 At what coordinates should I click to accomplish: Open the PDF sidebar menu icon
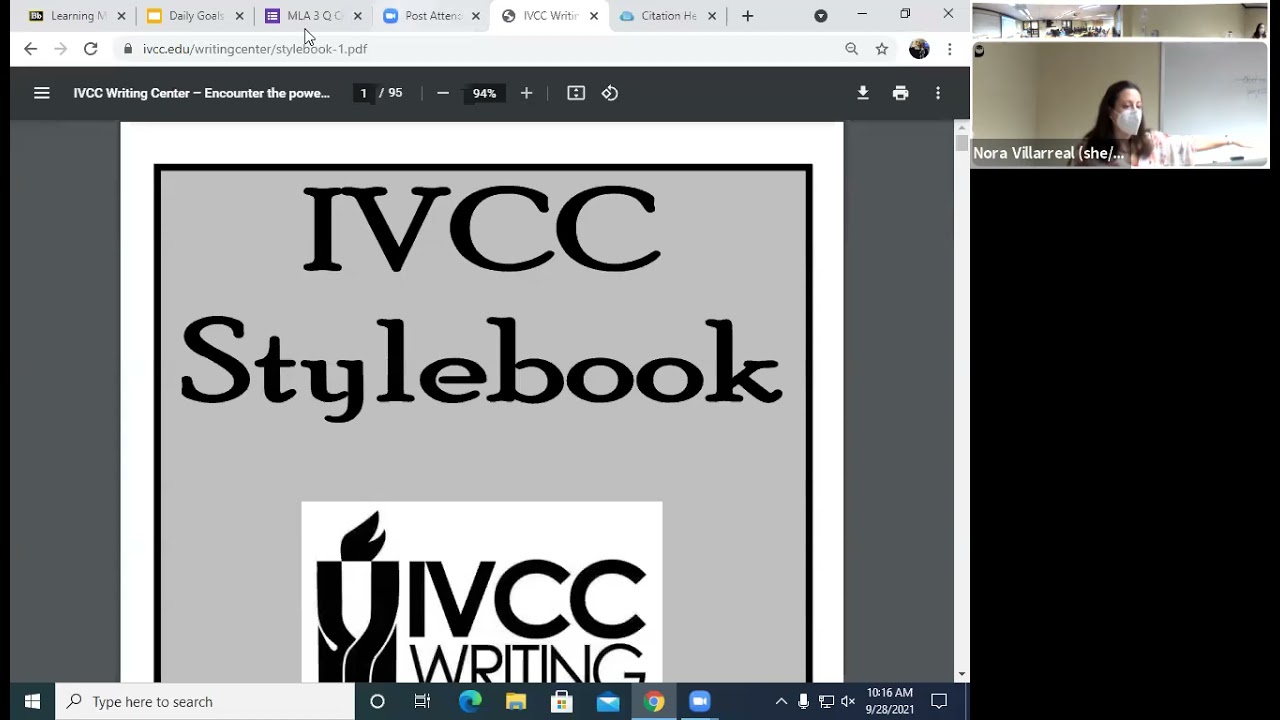[x=41, y=93]
